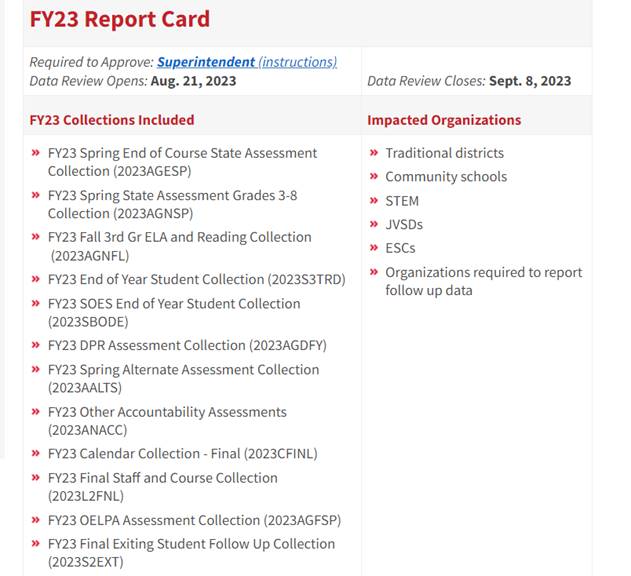Click the bullet arrow beside Community schools
631x576 pixels.
pyautogui.click(x=374, y=177)
